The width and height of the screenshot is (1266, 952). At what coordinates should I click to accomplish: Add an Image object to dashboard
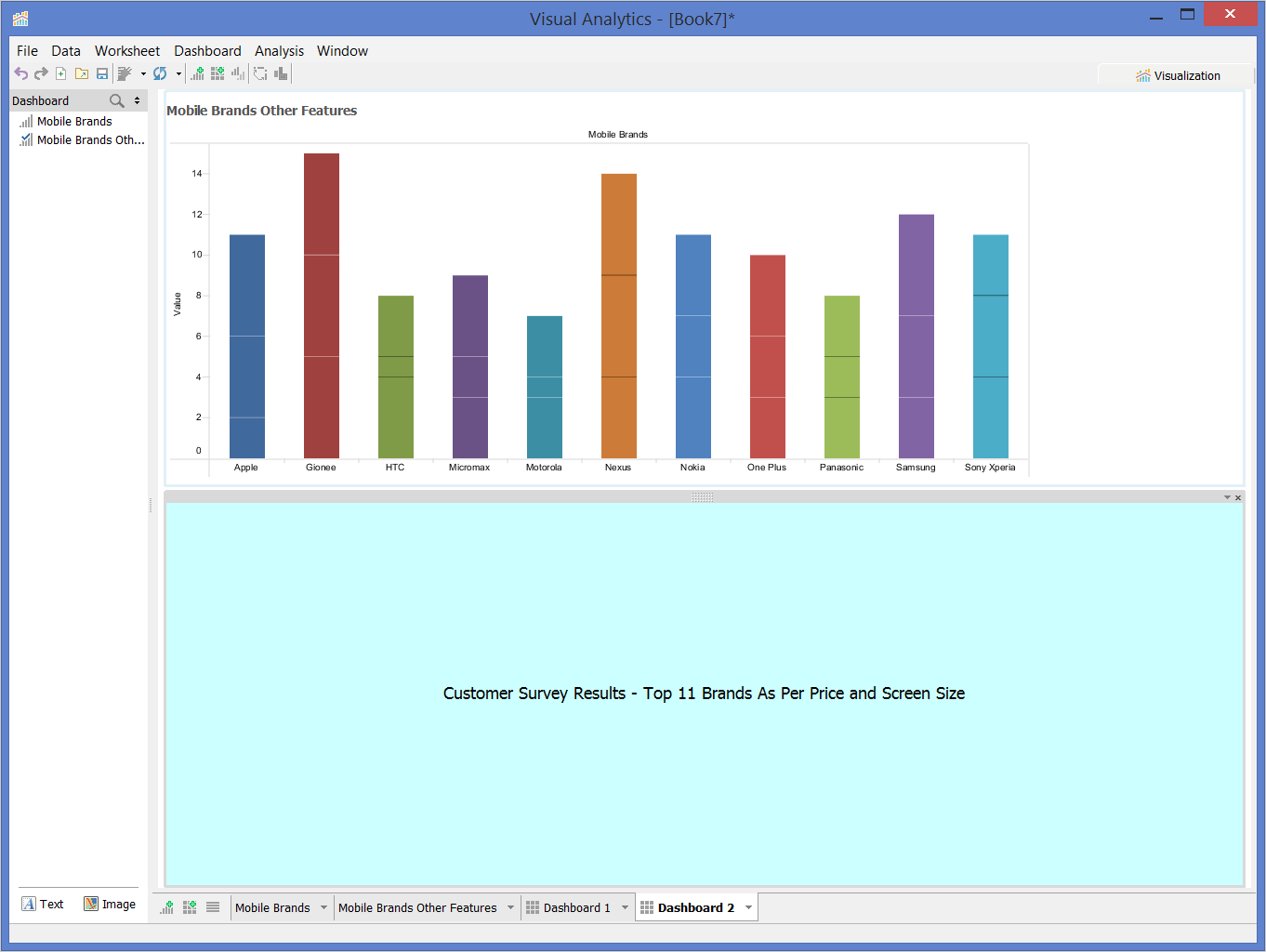110,904
